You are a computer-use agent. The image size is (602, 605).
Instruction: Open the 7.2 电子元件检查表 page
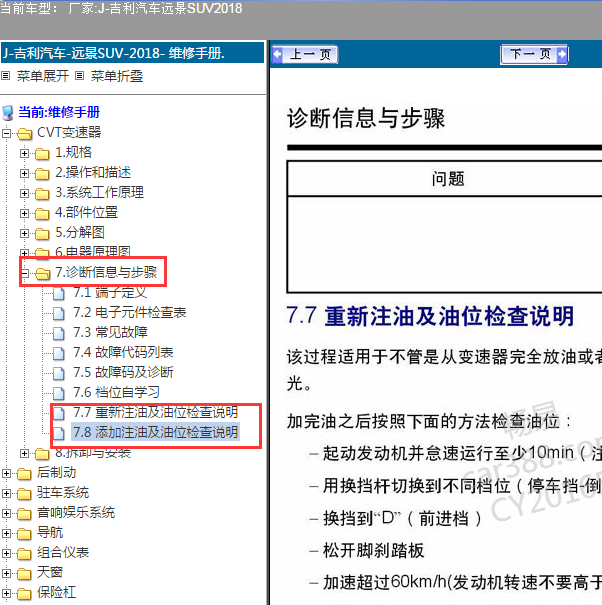(x=130, y=312)
